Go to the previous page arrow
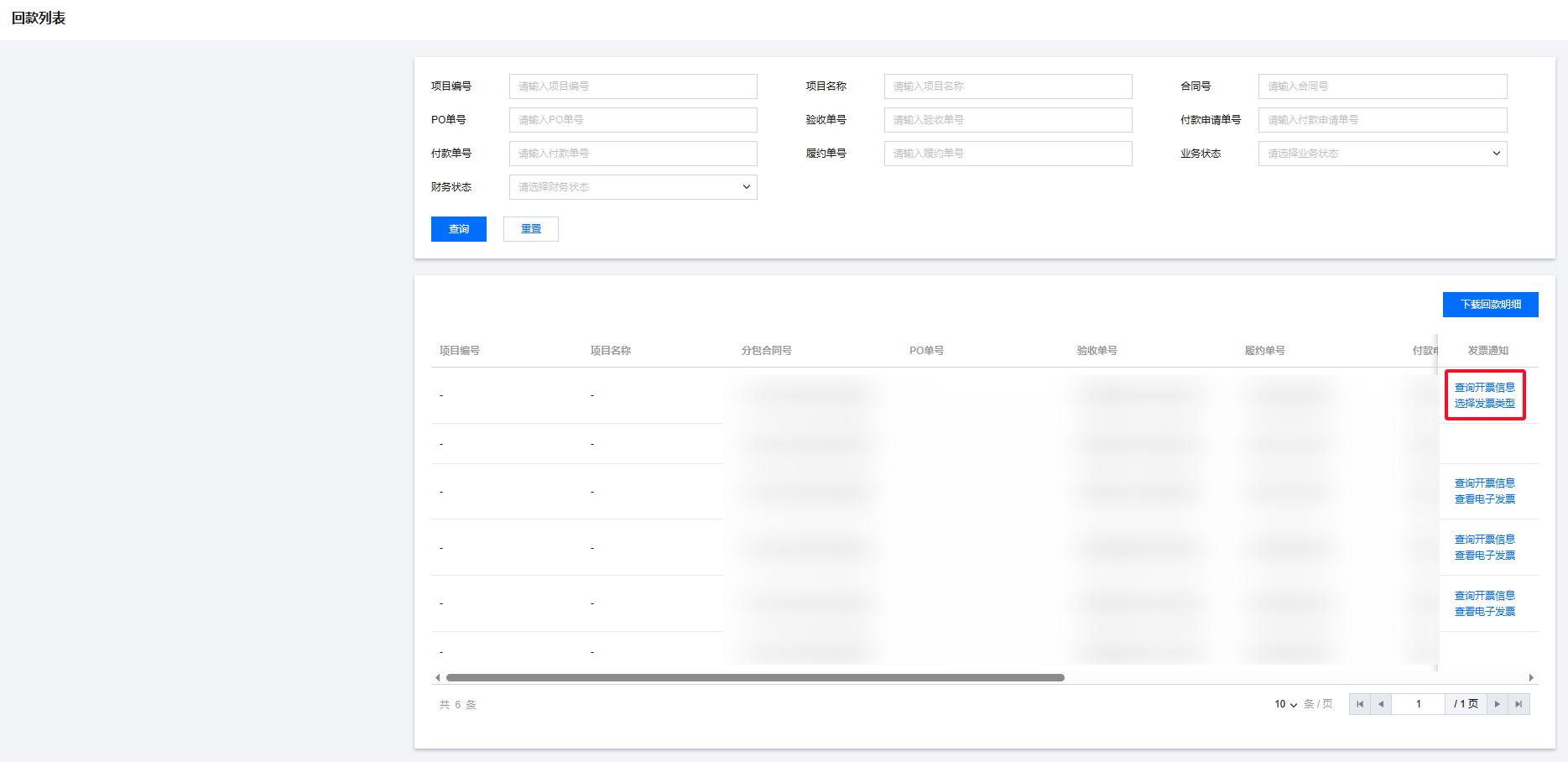The width and height of the screenshot is (1568, 762). pos(1381,704)
